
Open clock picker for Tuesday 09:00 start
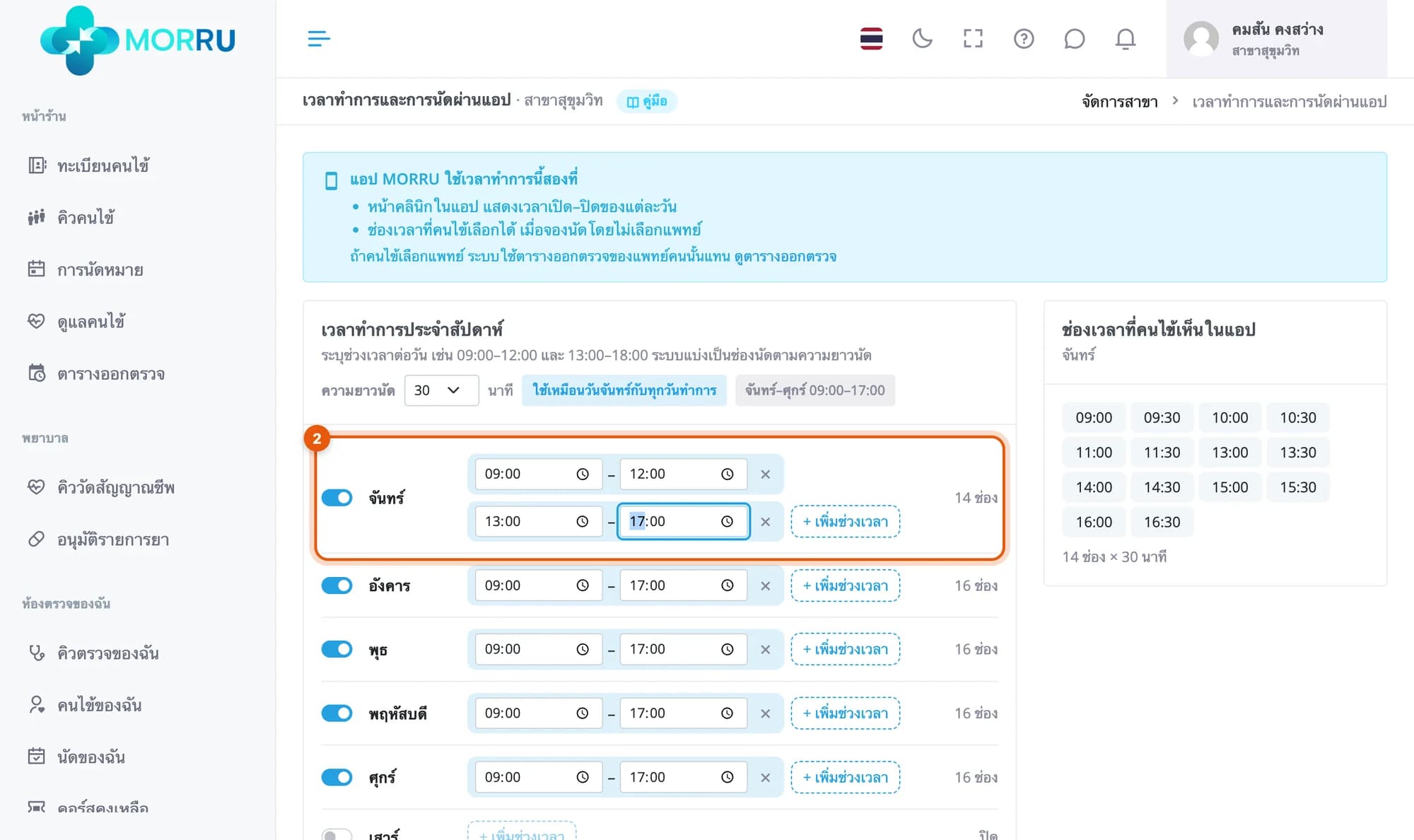pyautogui.click(x=582, y=585)
